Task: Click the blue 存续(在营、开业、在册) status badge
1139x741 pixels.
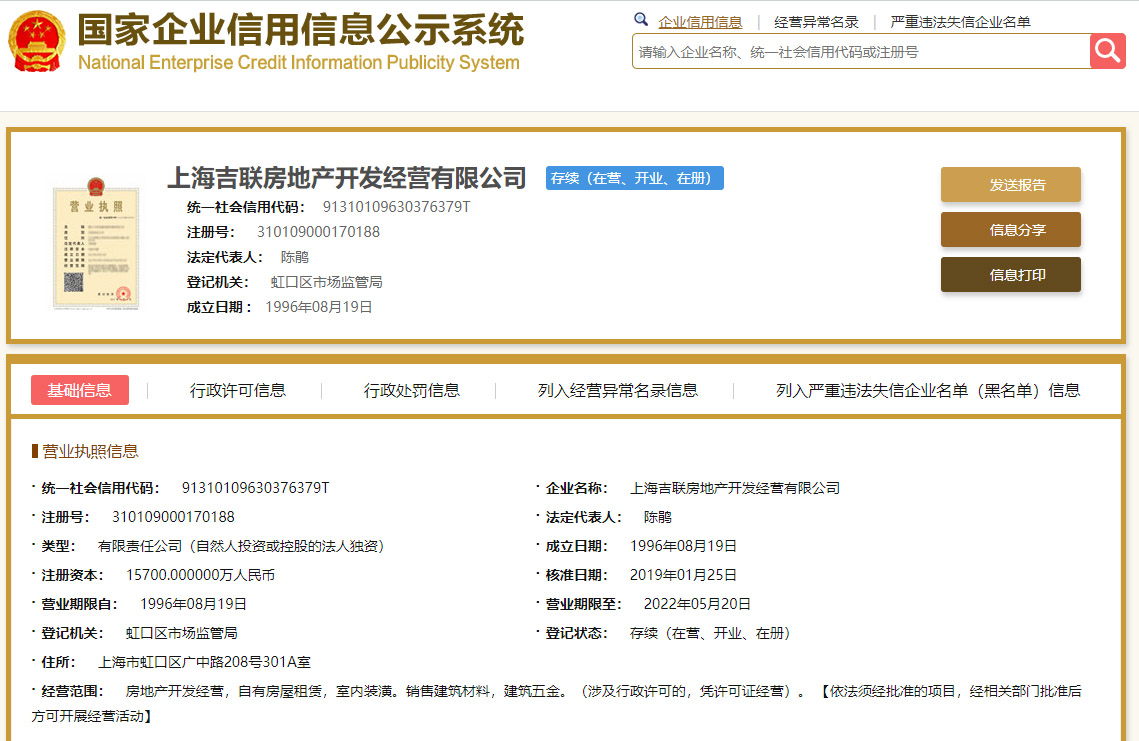Action: [634, 178]
